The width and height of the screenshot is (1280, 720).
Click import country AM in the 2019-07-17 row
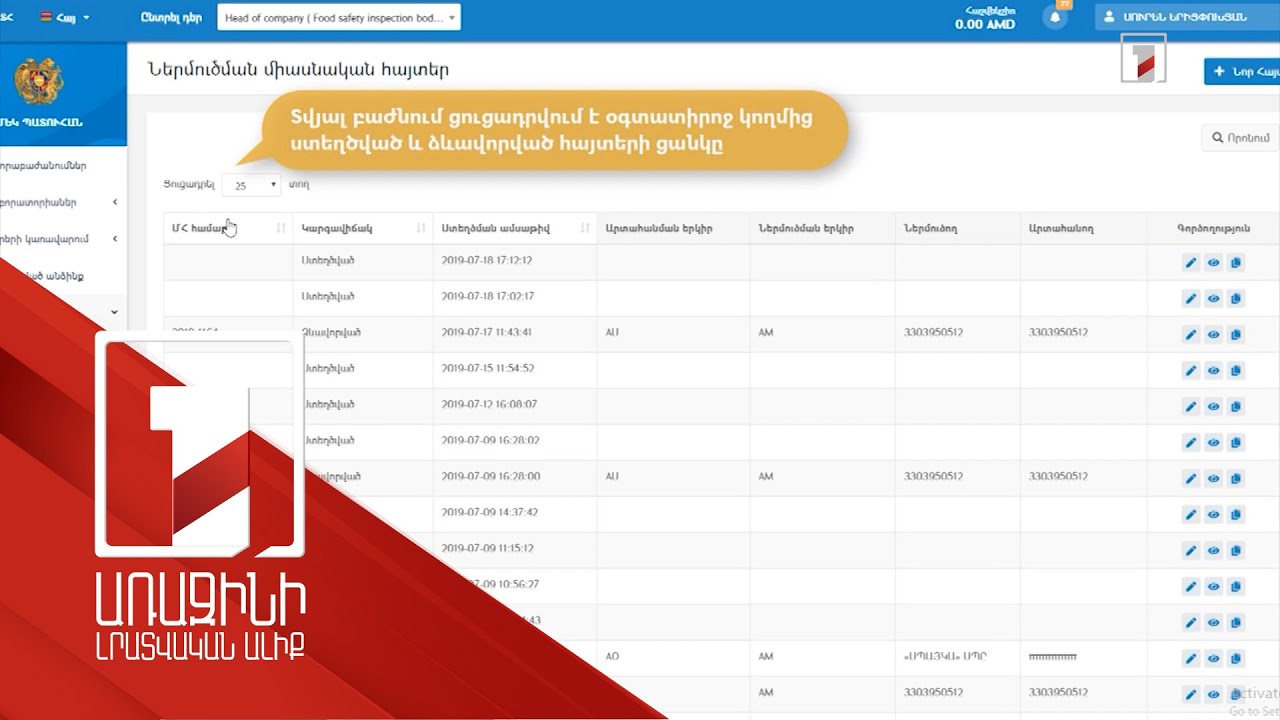[x=766, y=332]
